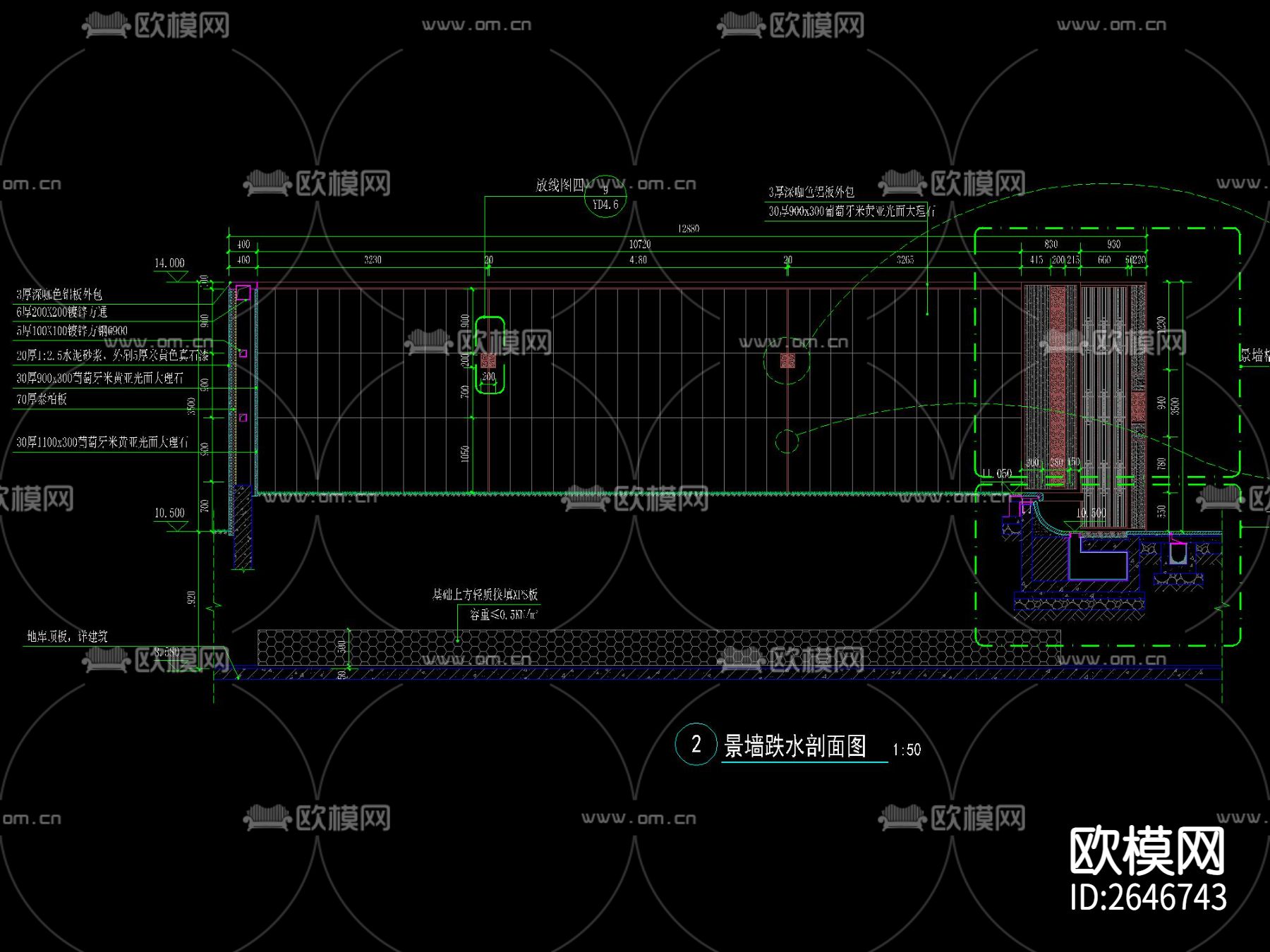Select the dimension 415
Image resolution: width=1270 pixels, height=952 pixels.
coord(1036,260)
